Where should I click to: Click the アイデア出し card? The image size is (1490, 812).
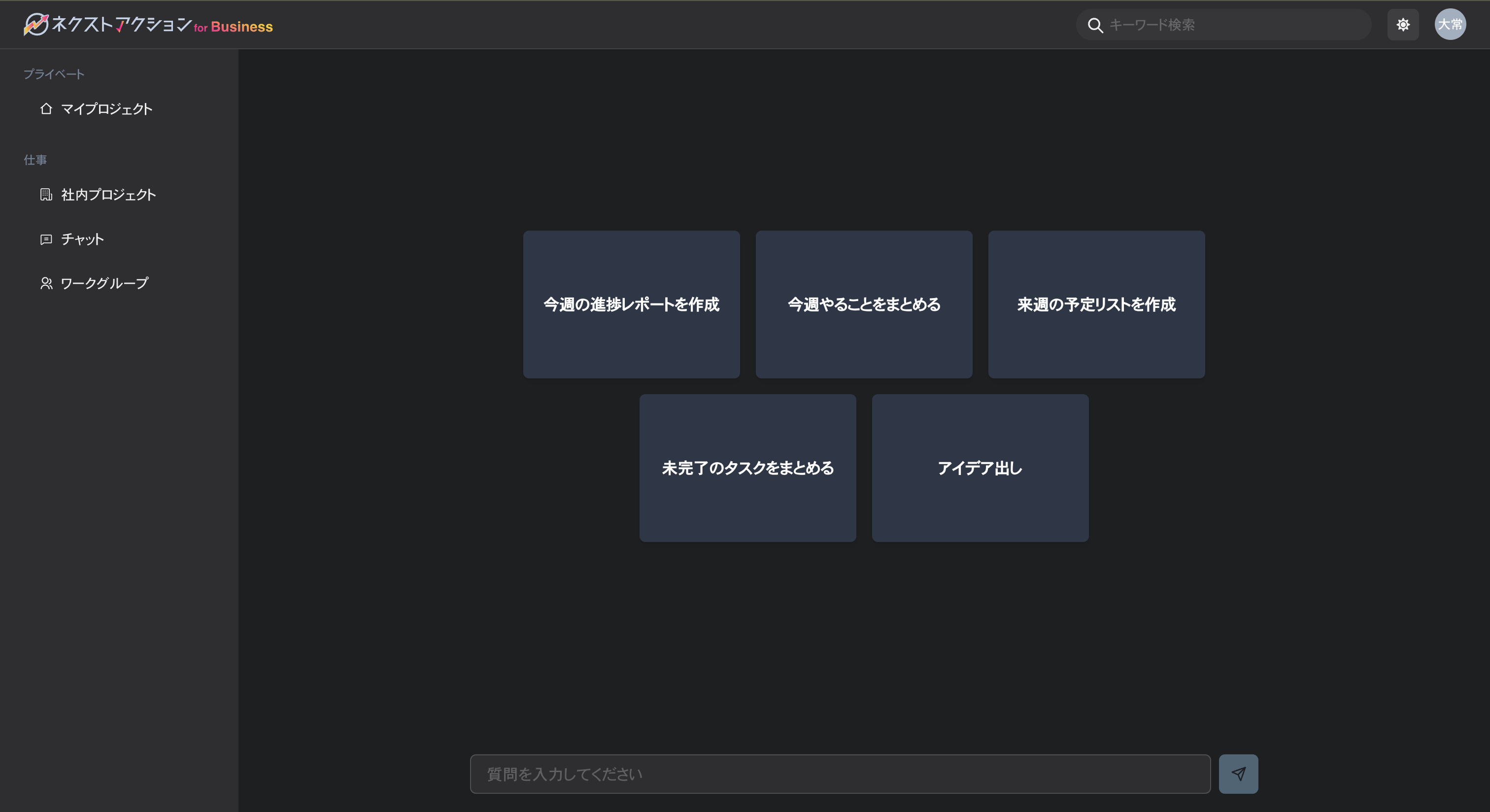coord(980,468)
